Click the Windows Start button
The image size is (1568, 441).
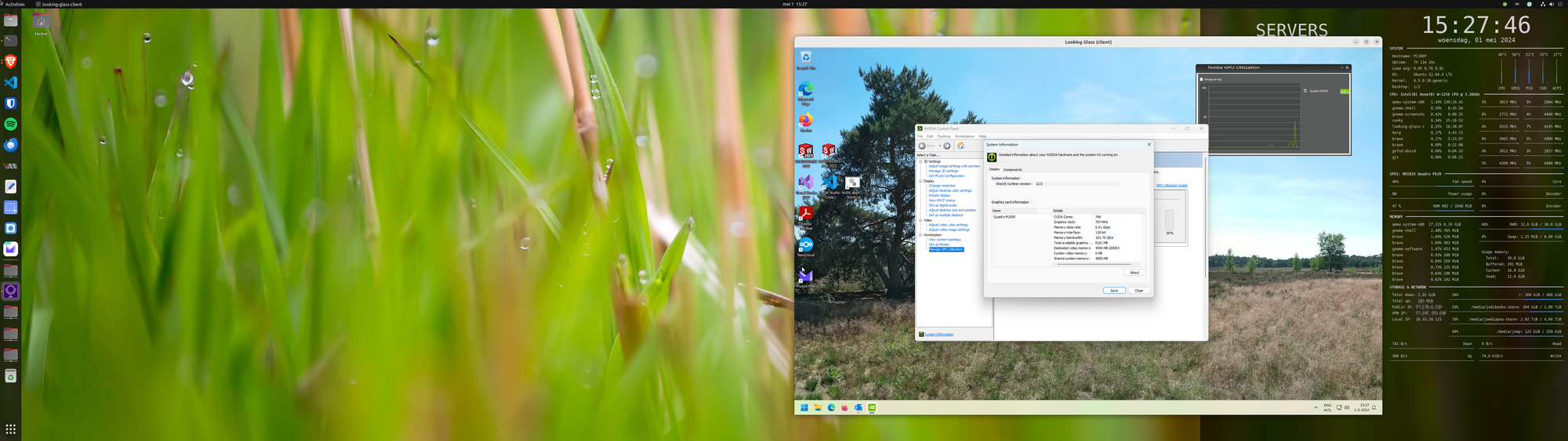click(804, 407)
